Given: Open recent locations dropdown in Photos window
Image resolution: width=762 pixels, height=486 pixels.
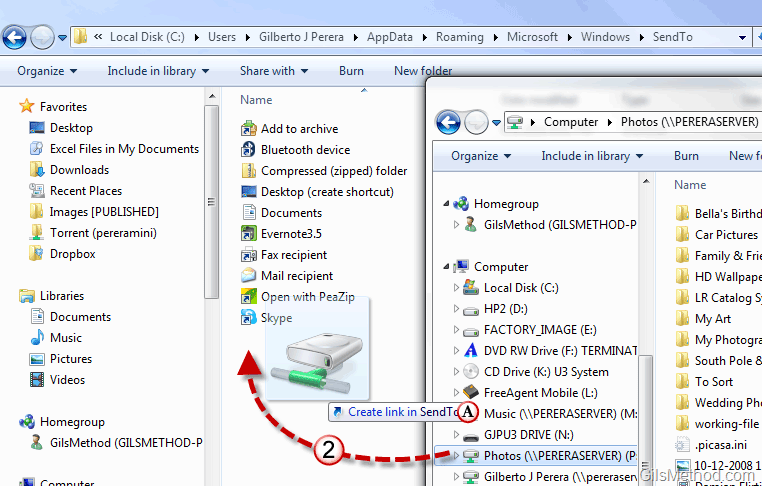Looking at the screenshot, I should click(x=496, y=122).
